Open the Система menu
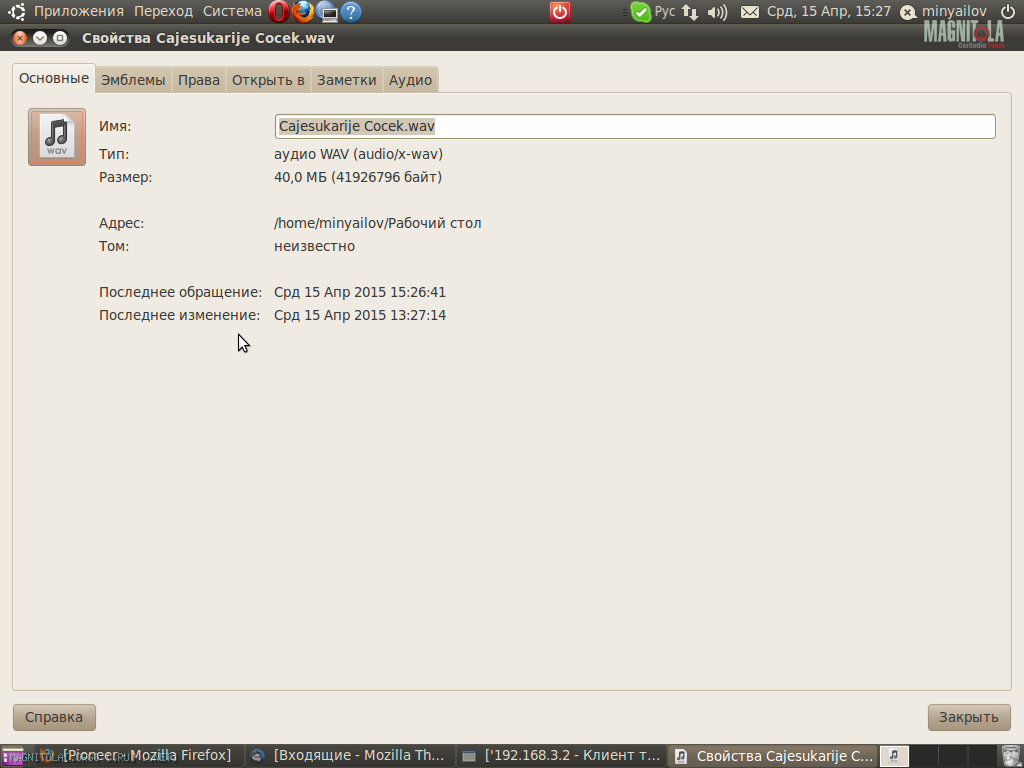Screen dimensions: 1024x768 pyautogui.click(x=232, y=12)
